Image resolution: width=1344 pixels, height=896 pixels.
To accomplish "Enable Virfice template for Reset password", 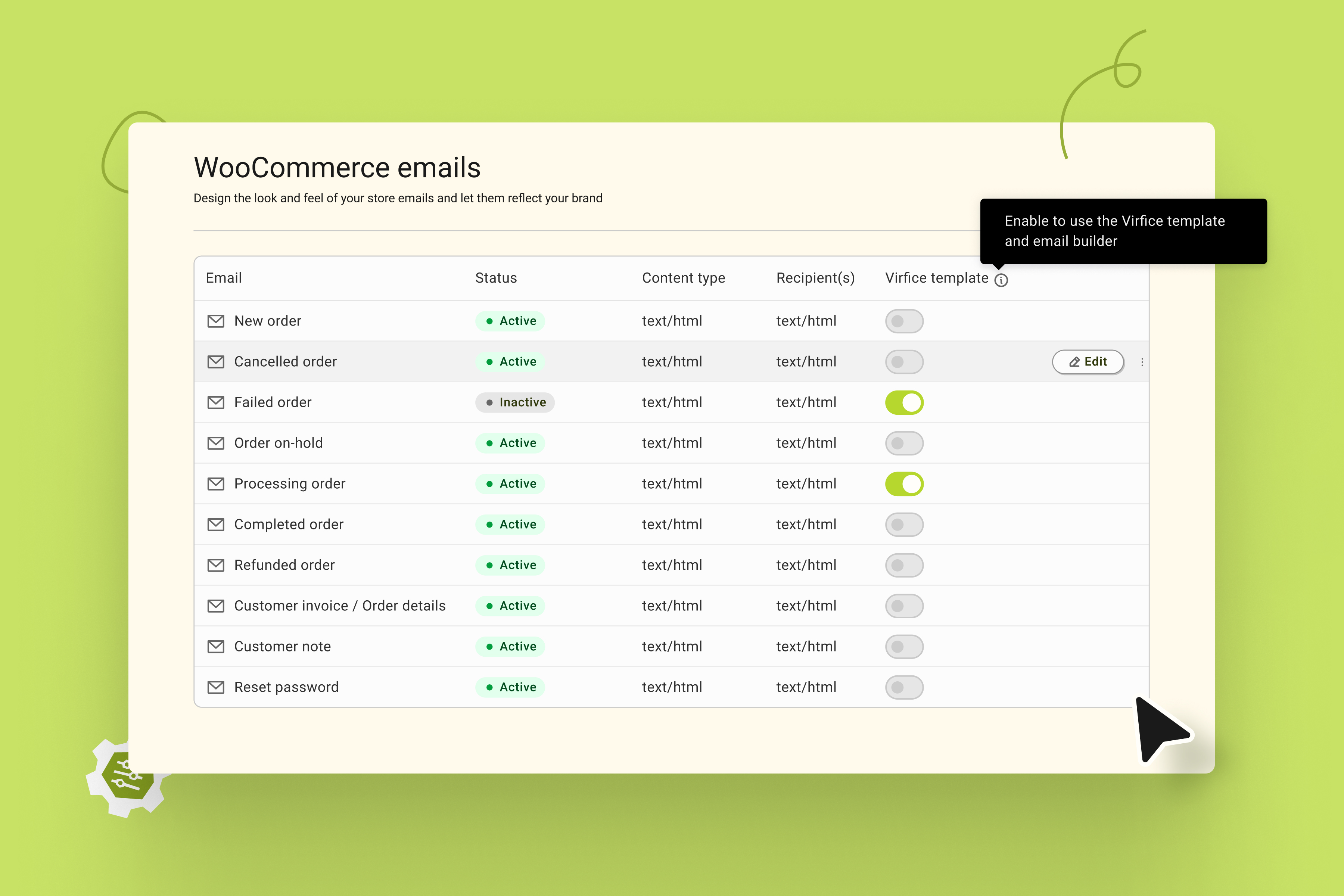I will (x=904, y=687).
